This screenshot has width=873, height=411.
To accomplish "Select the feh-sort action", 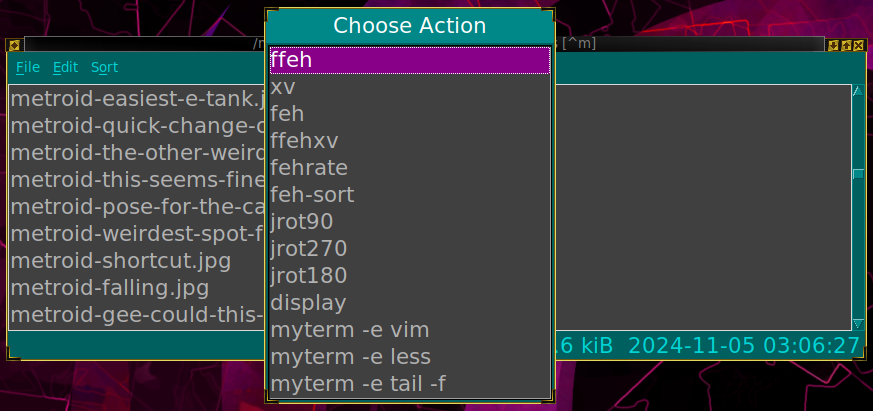I will click(x=410, y=194).
